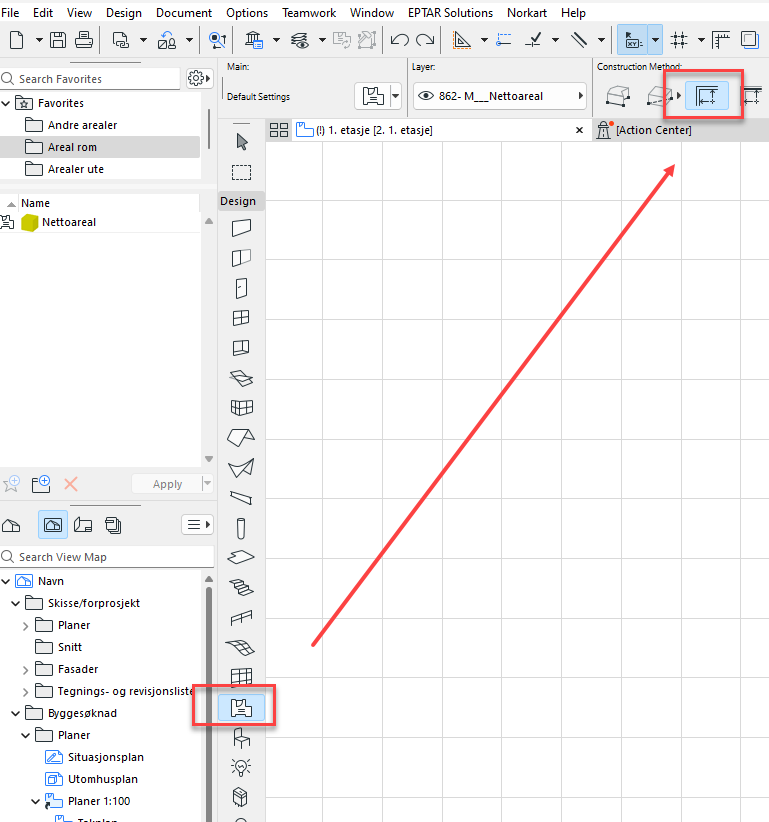Image resolution: width=769 pixels, height=822 pixels.
Task: Toggle visibility eye of layer 862 Nettoareal
Action: [426, 96]
